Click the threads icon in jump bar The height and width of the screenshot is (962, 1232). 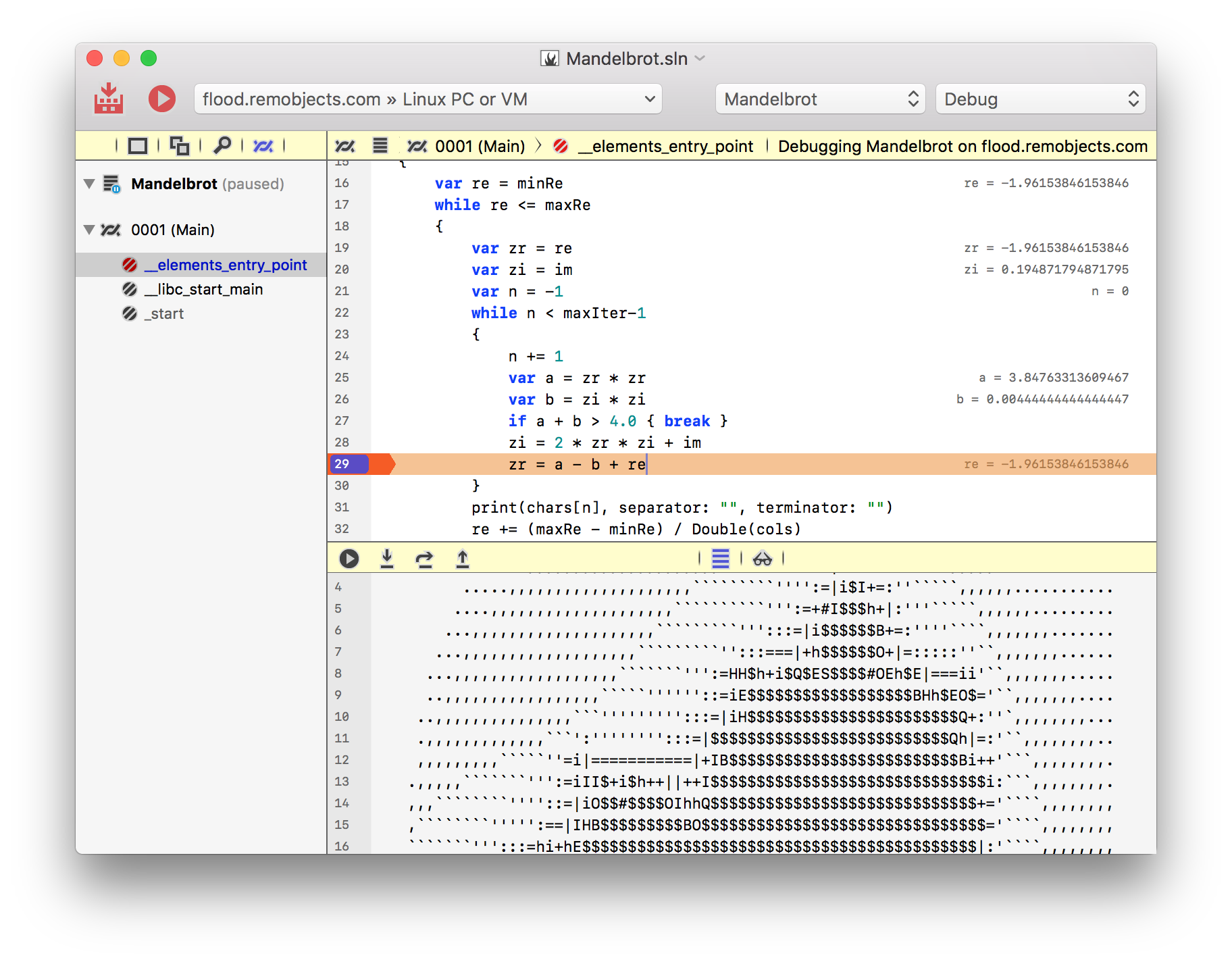tap(345, 146)
